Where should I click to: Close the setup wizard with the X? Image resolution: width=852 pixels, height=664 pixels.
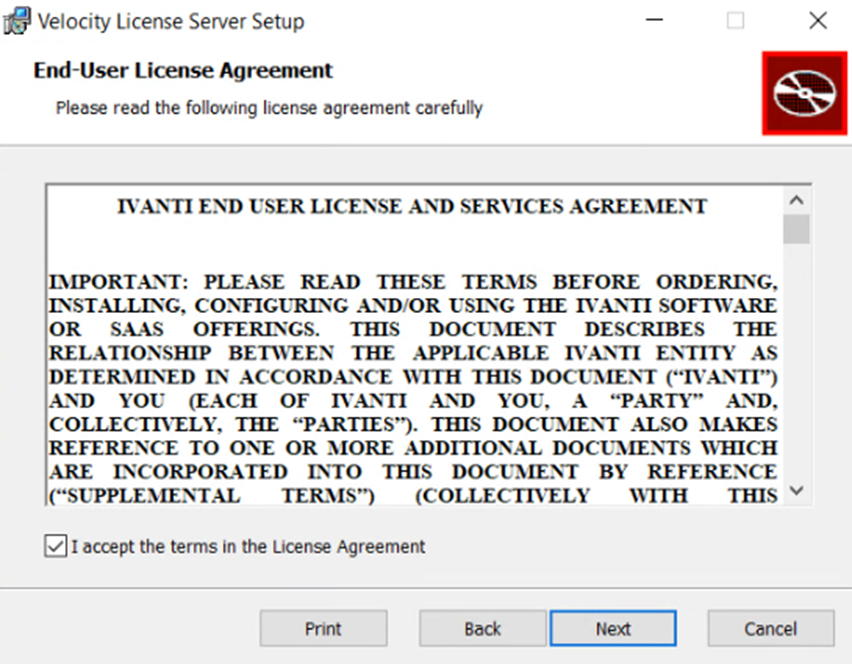click(x=817, y=20)
